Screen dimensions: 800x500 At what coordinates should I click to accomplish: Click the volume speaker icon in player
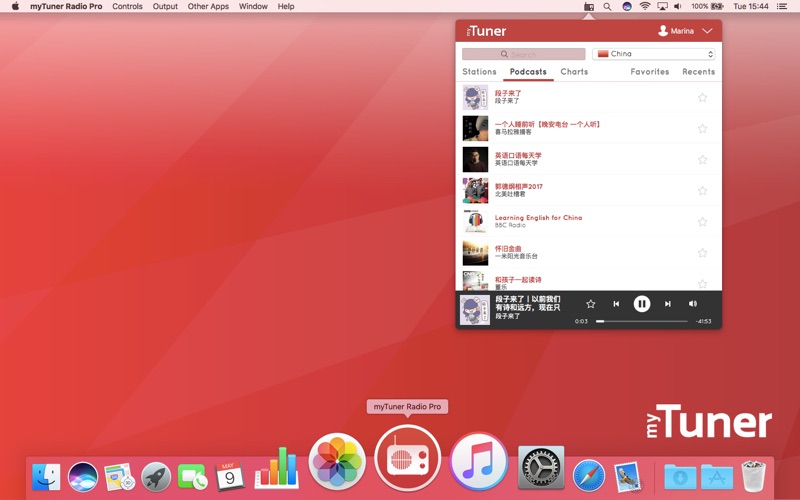tap(693, 304)
